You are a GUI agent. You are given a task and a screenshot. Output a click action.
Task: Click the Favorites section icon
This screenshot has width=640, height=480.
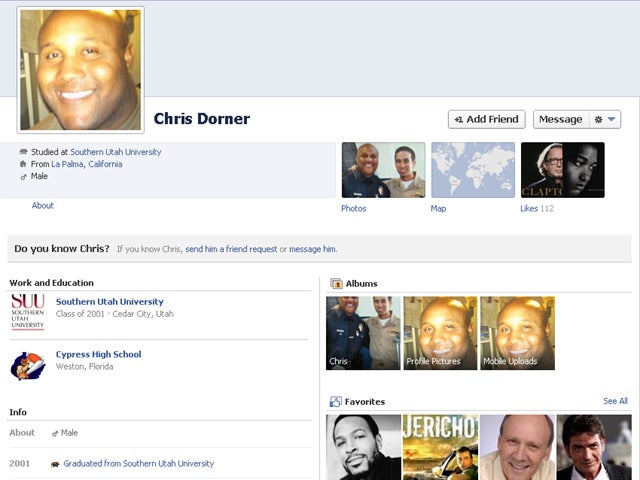[336, 402]
